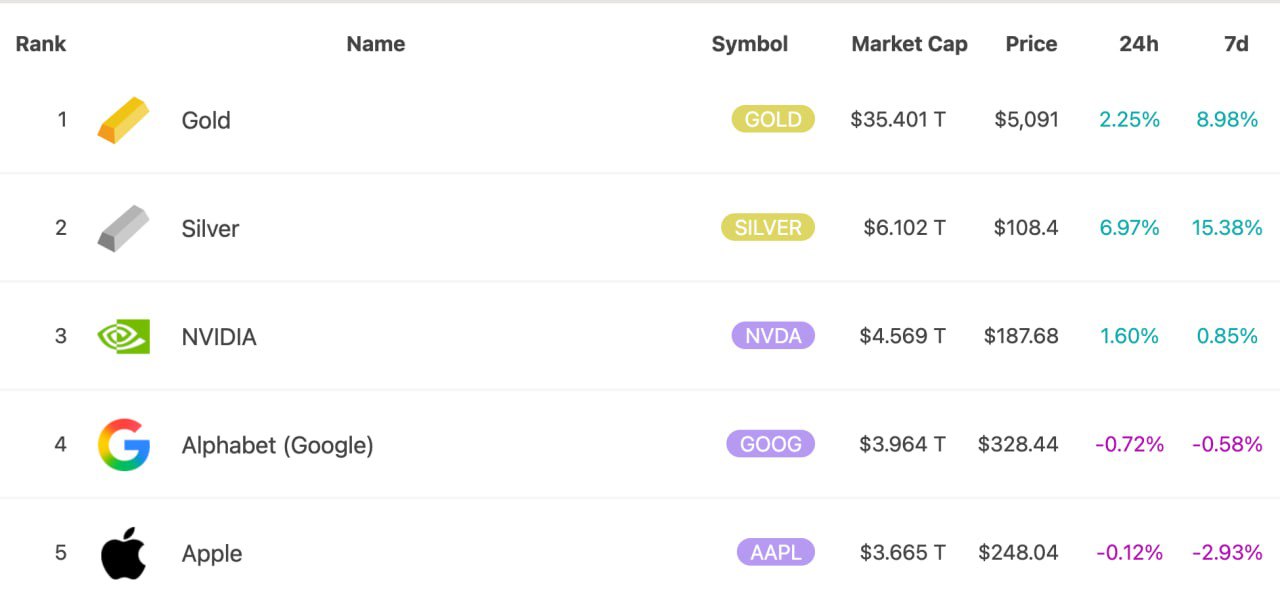Viewport: 1280px width, 605px height.
Task: Click the yellow GOLD symbol badge
Action: click(x=773, y=120)
